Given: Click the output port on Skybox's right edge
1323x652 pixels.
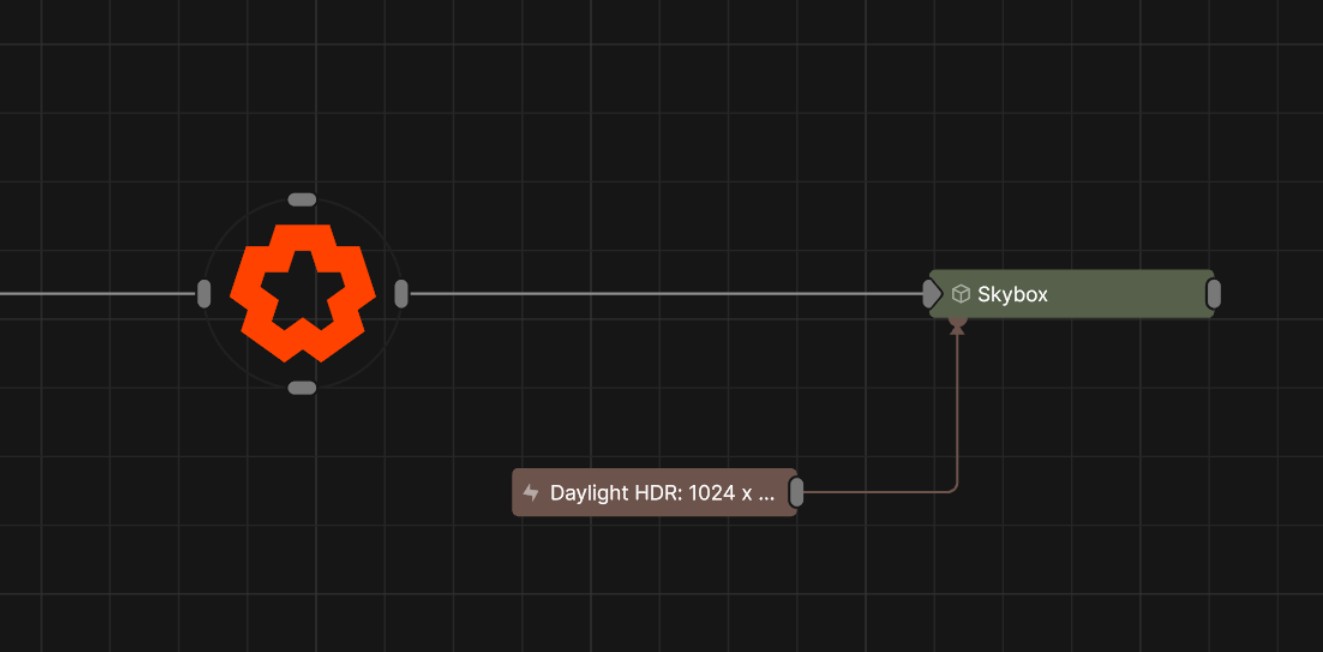Looking at the screenshot, I should [x=1213, y=294].
